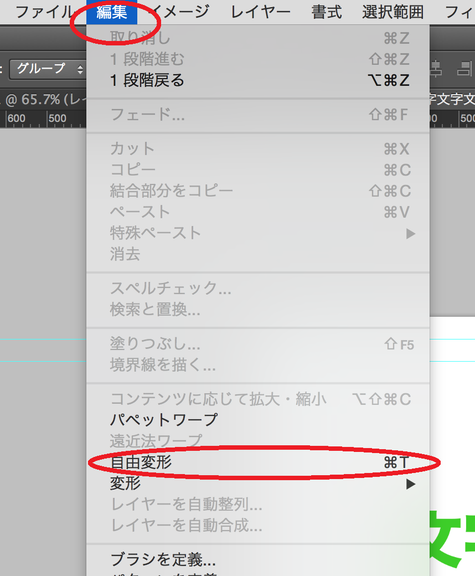Screen dimensions: 475x576
Task: Select レイヤーを自動整列... entry
Action: point(258,504)
